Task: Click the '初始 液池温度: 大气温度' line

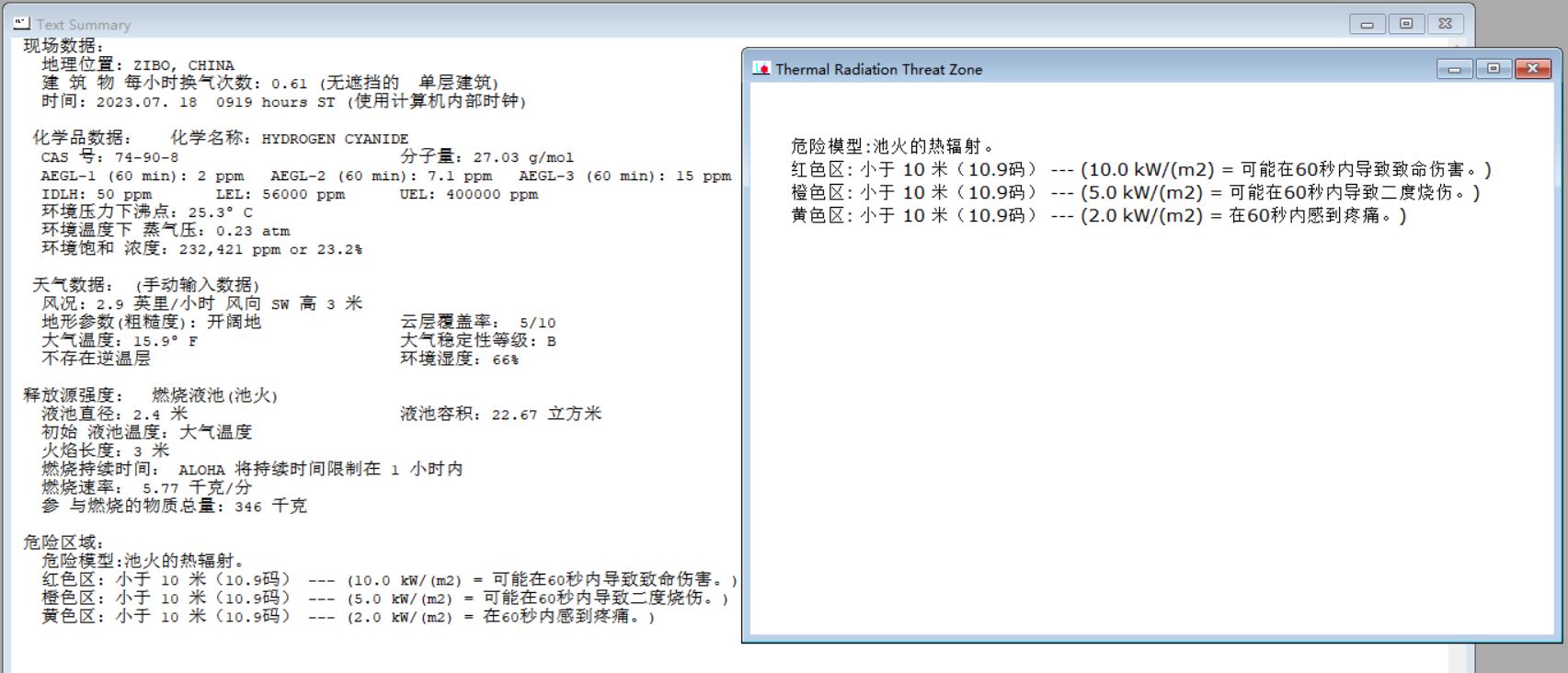Action: [x=147, y=433]
